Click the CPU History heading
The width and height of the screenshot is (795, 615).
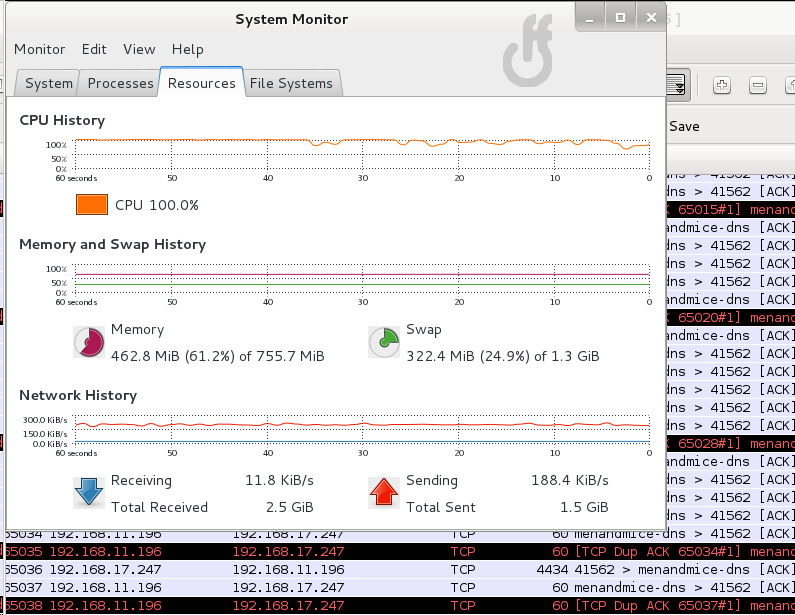[62, 120]
